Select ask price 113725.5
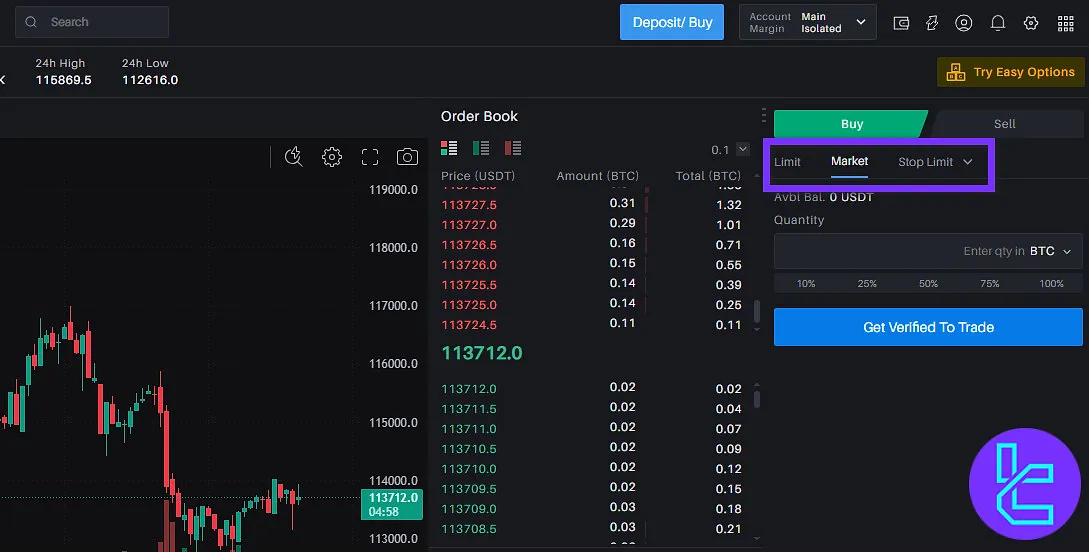Viewport: 1089px width, 552px height. [469, 285]
